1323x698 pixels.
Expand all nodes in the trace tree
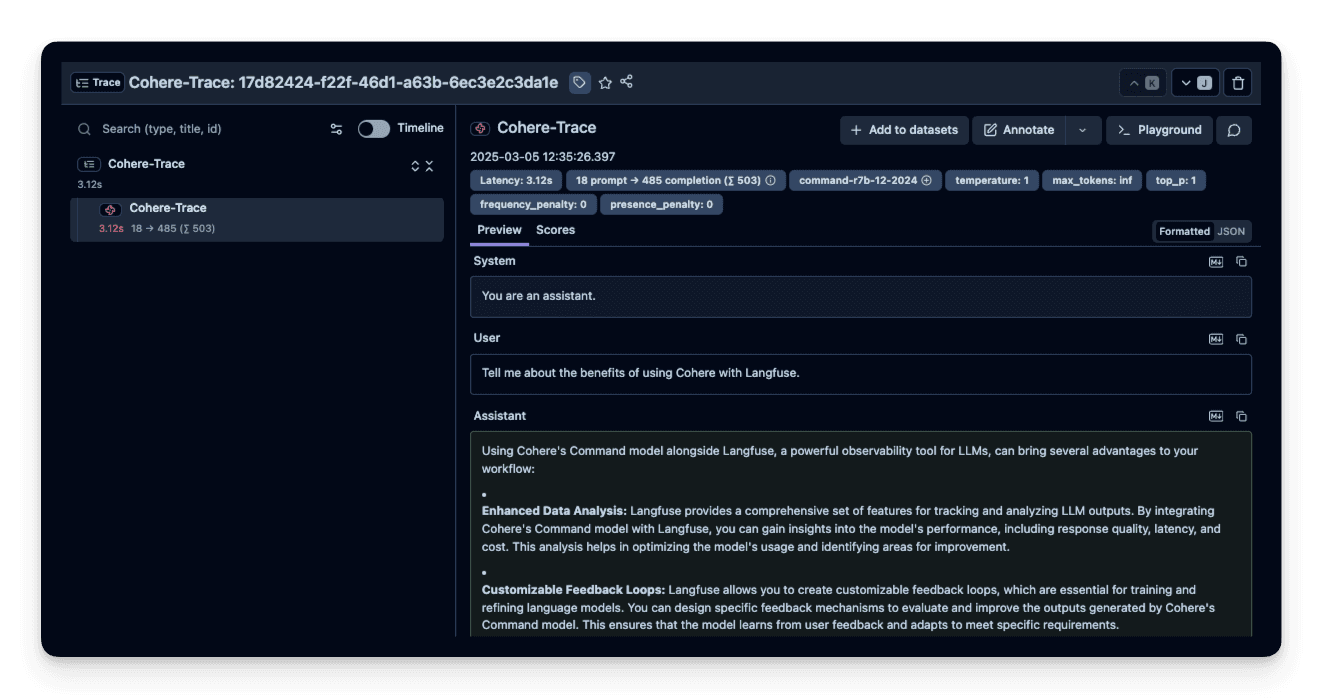coord(416,166)
